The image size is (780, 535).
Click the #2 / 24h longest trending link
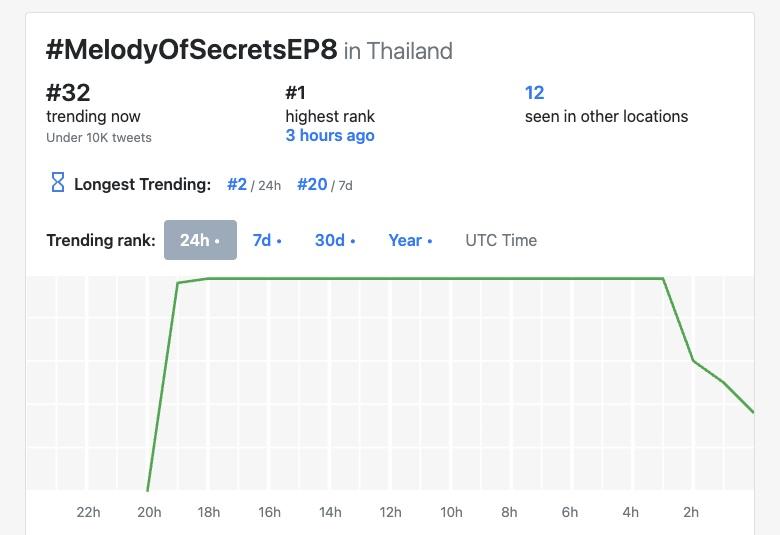tap(237, 184)
